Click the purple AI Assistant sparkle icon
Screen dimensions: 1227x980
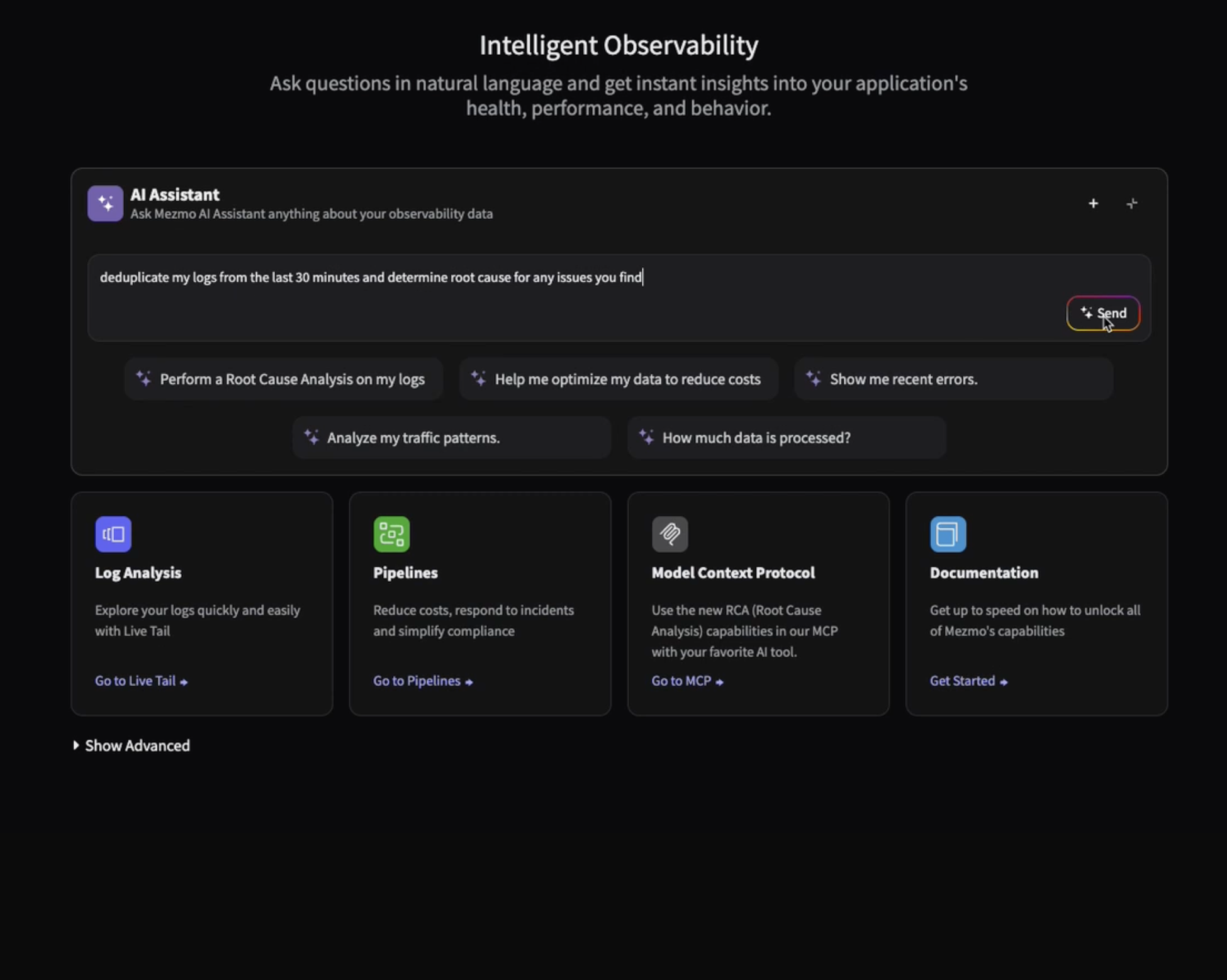pos(105,203)
